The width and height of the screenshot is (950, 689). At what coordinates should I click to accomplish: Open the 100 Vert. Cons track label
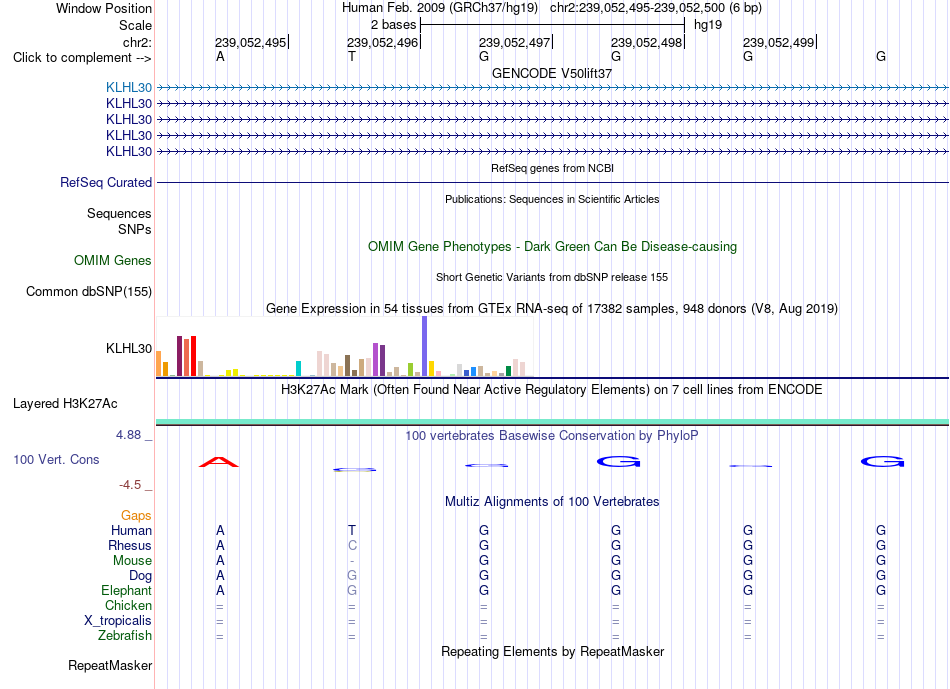56,459
